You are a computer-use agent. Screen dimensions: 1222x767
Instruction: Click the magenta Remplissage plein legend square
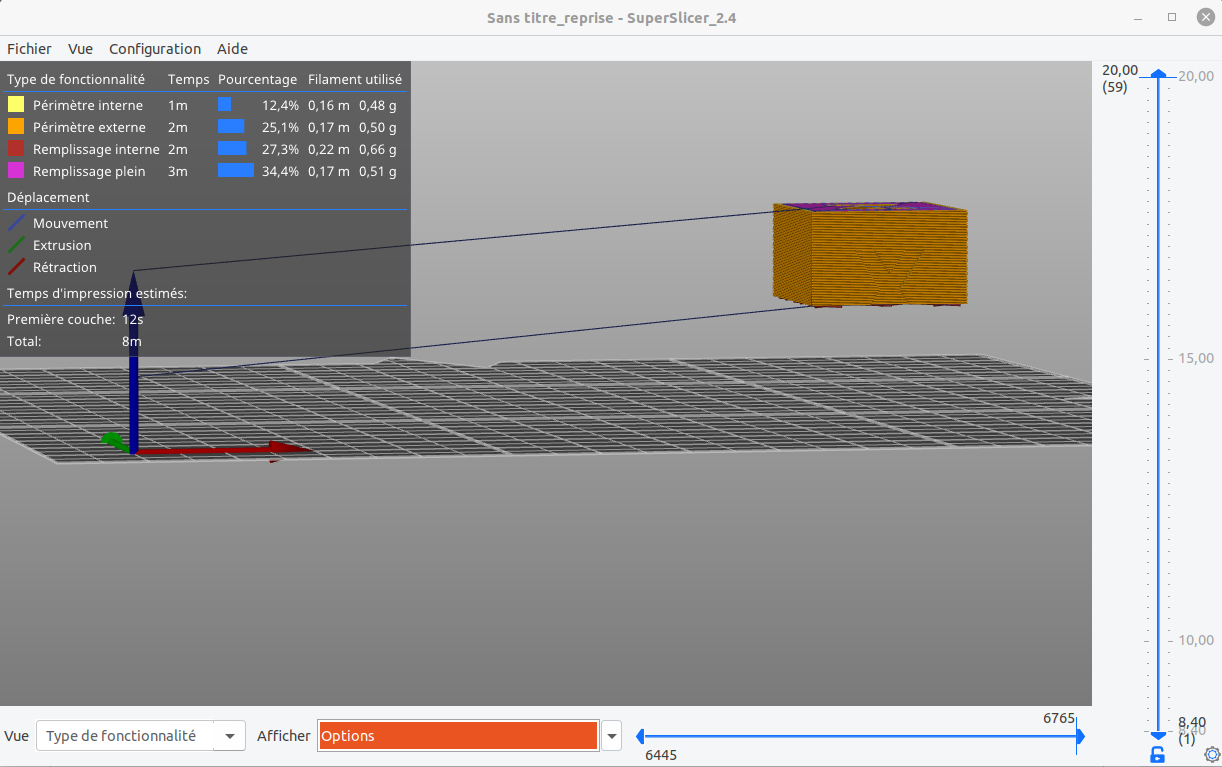point(16,171)
